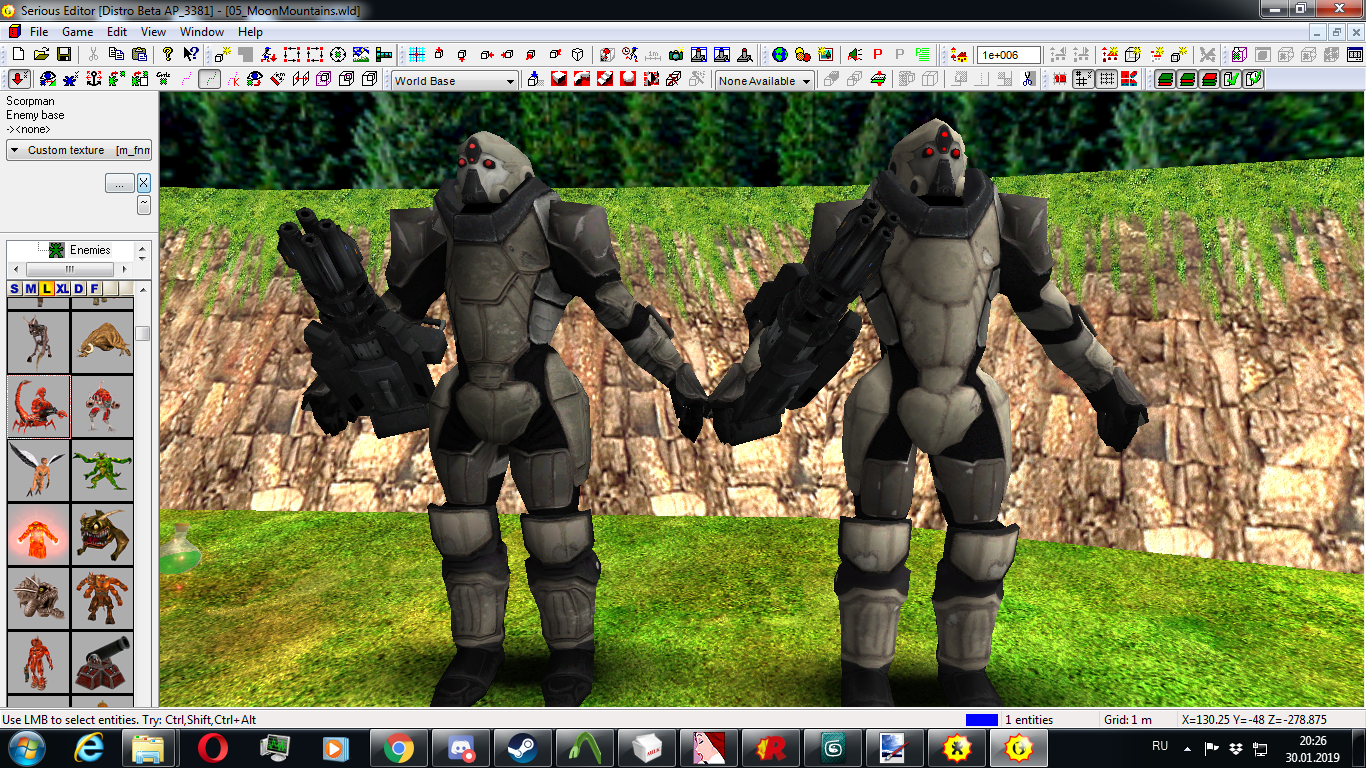Open the Edit menu
Screen dimensions: 1366x768
[x=117, y=31]
